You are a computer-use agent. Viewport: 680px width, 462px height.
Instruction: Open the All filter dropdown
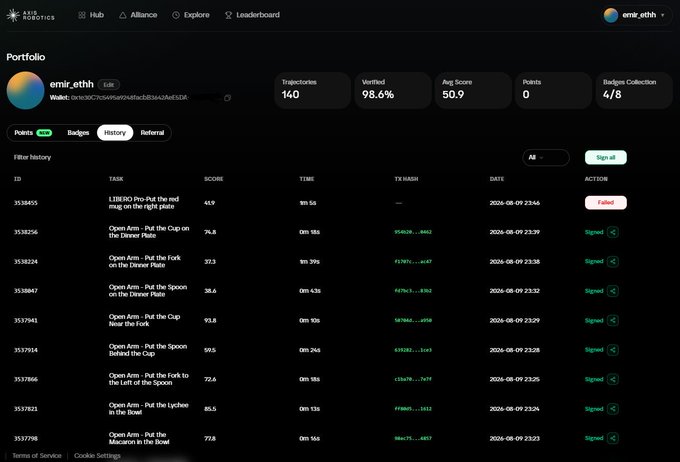coord(546,157)
